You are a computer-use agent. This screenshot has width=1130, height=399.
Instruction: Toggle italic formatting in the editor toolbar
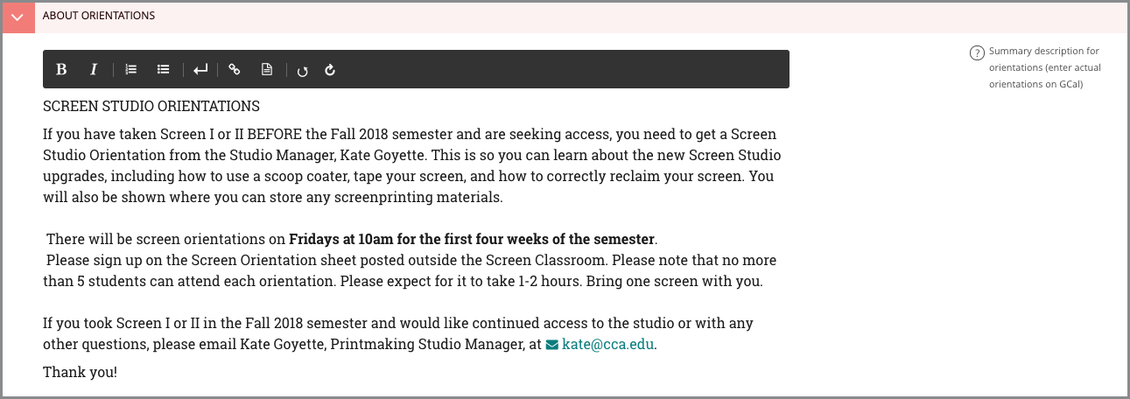point(93,70)
